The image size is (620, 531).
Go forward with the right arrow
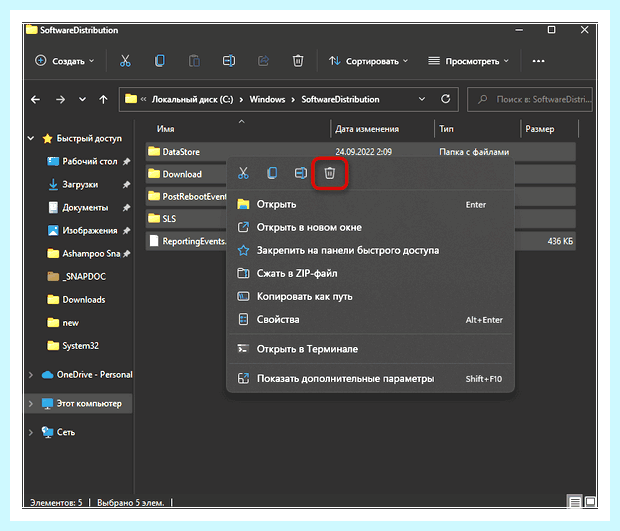(60, 99)
